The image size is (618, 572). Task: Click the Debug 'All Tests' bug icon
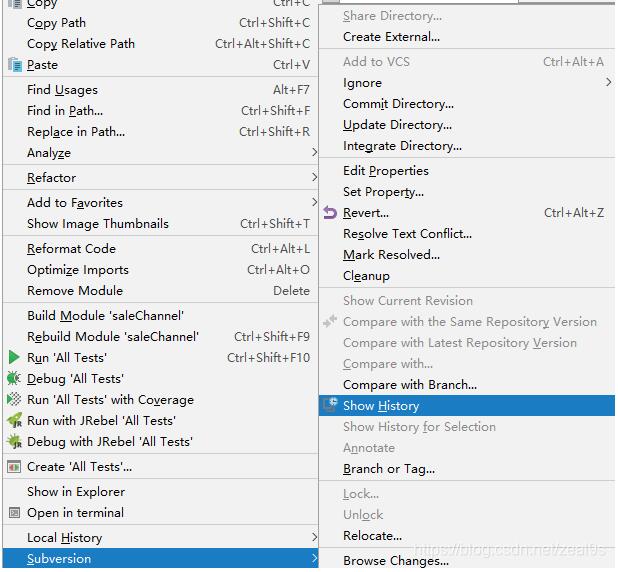pos(14,379)
